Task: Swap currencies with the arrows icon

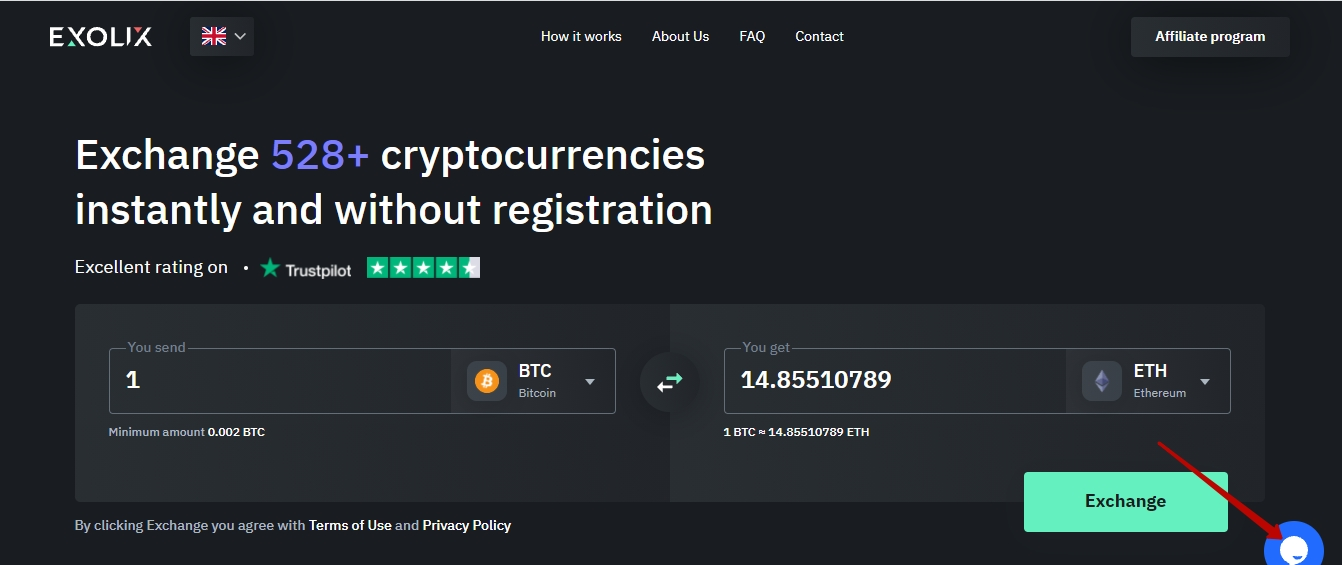Action: [x=669, y=381]
